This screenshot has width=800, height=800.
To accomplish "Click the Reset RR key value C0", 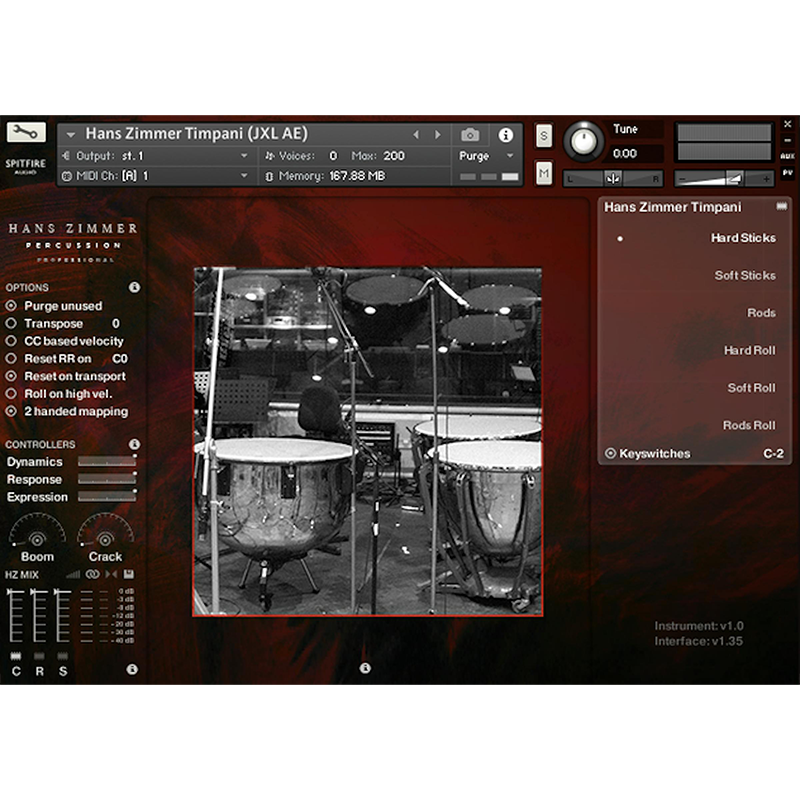I will pyautogui.click(x=120, y=359).
